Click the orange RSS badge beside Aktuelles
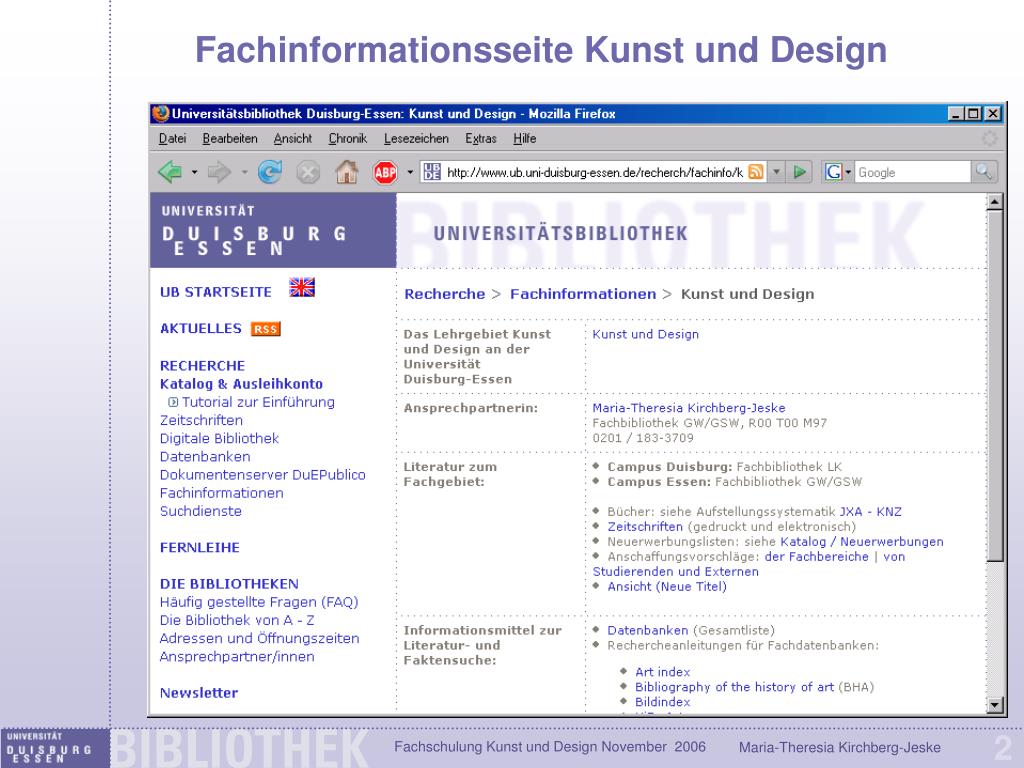This screenshot has height=768, width=1024. (x=265, y=329)
